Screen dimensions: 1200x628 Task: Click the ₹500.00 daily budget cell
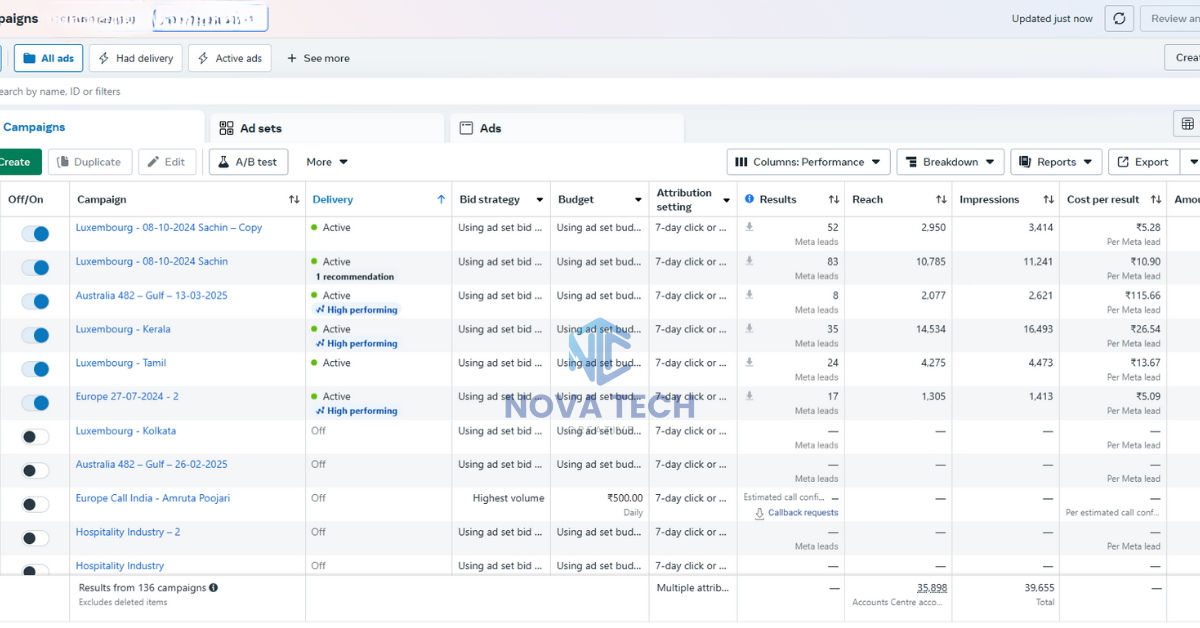(600, 504)
